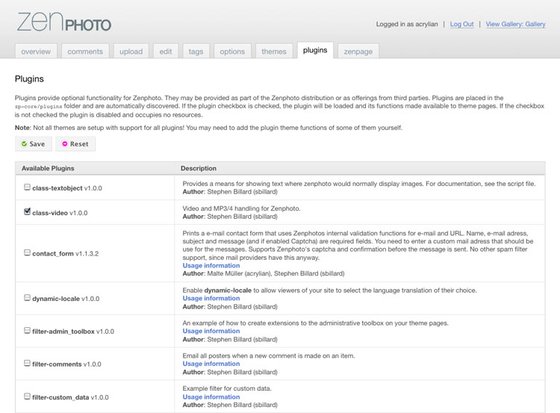Enable the class-textobject plugin checkbox
The width and height of the screenshot is (560, 413).
[x=27, y=187]
